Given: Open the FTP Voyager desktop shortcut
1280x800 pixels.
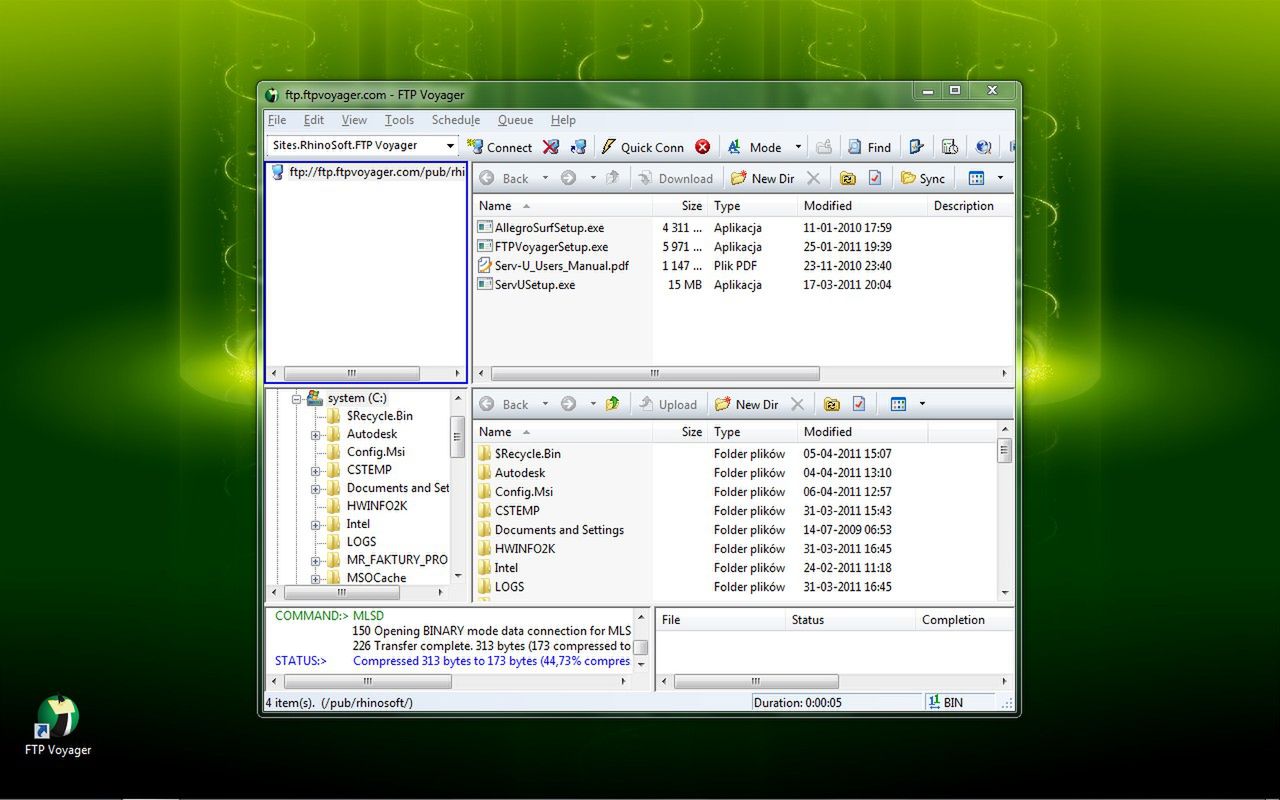Looking at the screenshot, I should pos(58,727).
